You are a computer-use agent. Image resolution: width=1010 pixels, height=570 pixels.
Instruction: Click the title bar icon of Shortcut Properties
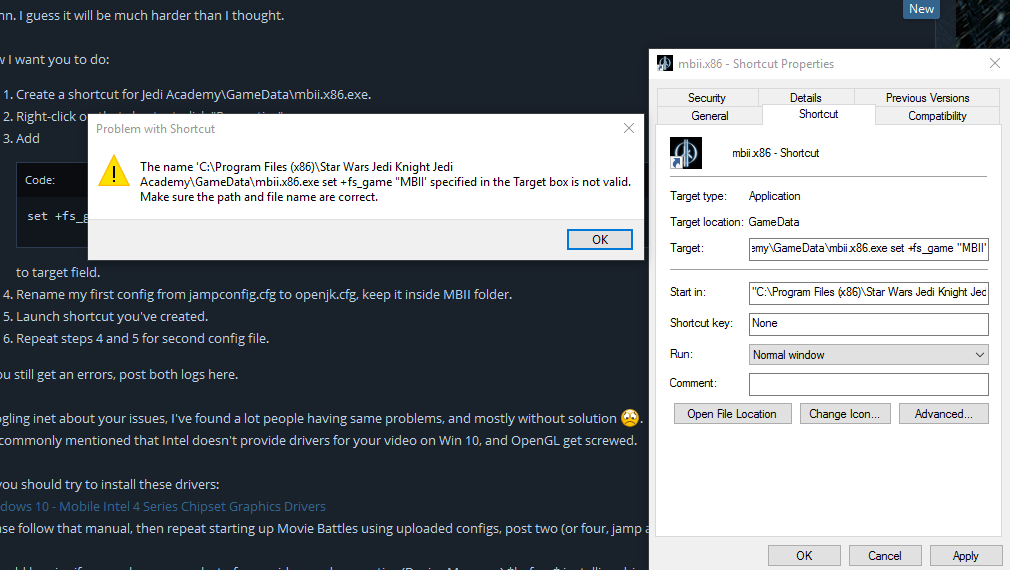(665, 64)
